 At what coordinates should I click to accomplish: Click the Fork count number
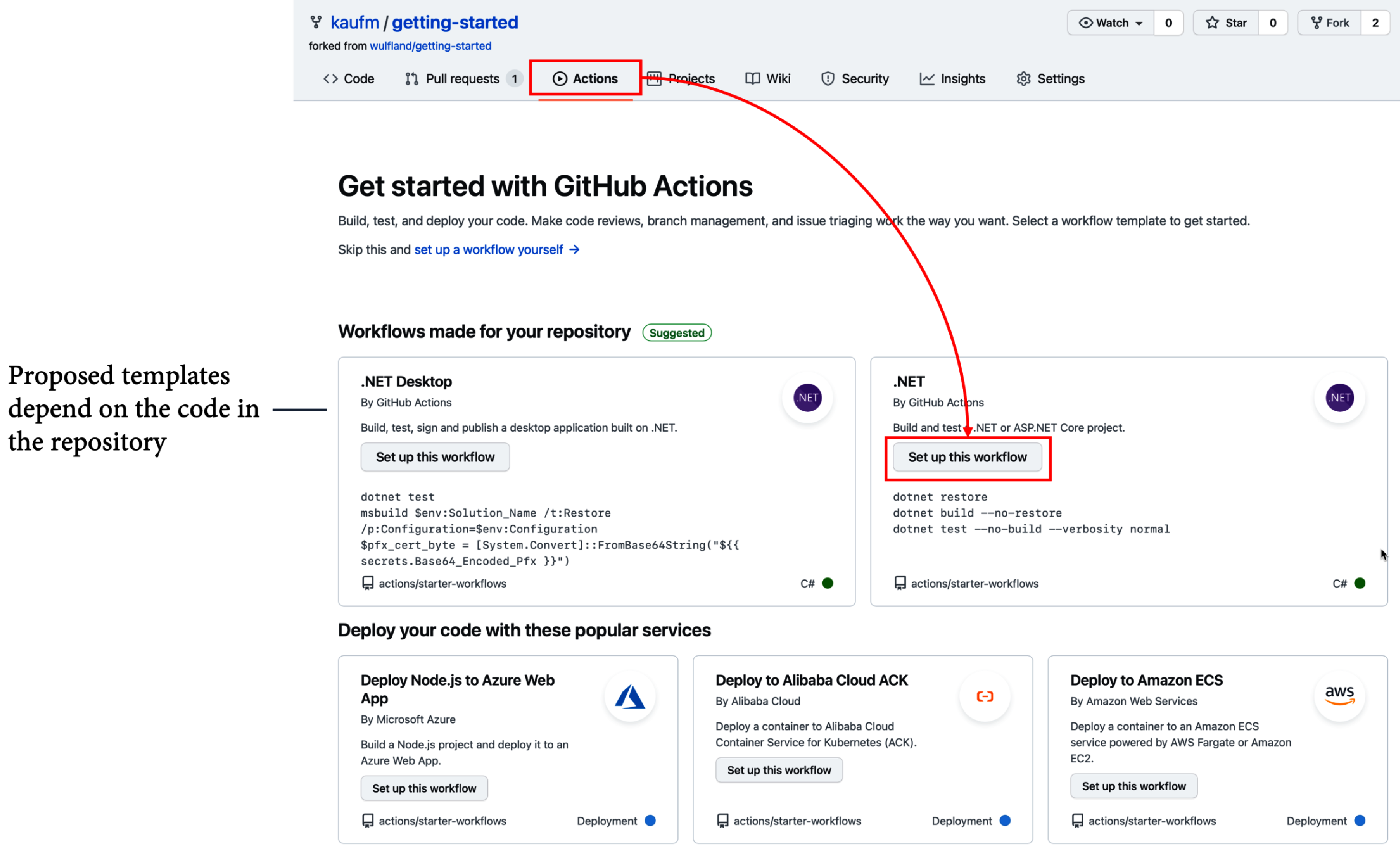point(1375,23)
